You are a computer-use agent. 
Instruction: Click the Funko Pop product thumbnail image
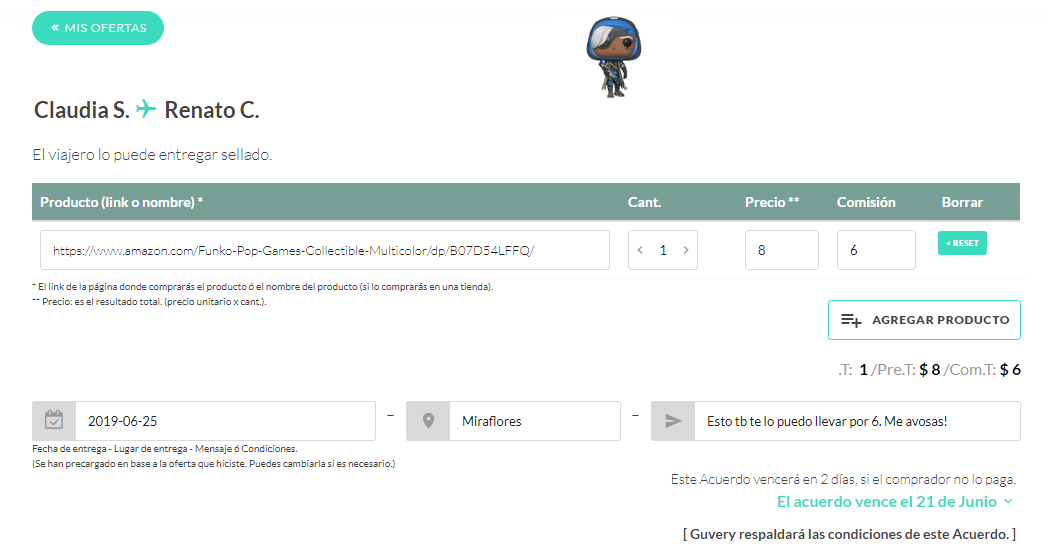click(x=614, y=57)
